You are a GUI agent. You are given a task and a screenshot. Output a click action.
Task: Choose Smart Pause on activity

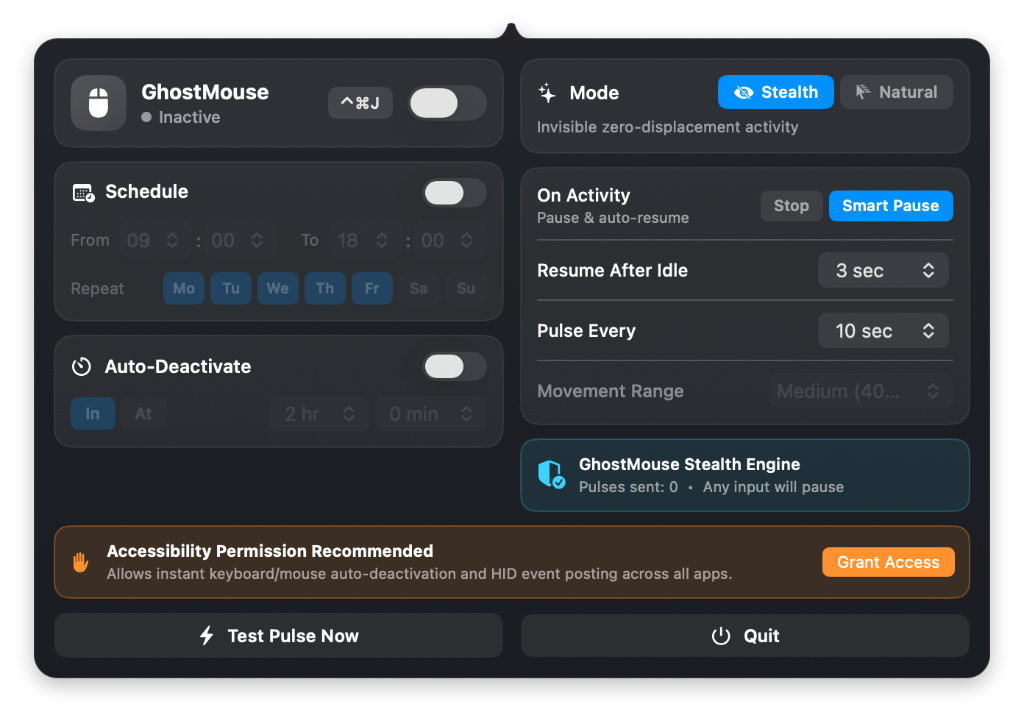pos(891,206)
